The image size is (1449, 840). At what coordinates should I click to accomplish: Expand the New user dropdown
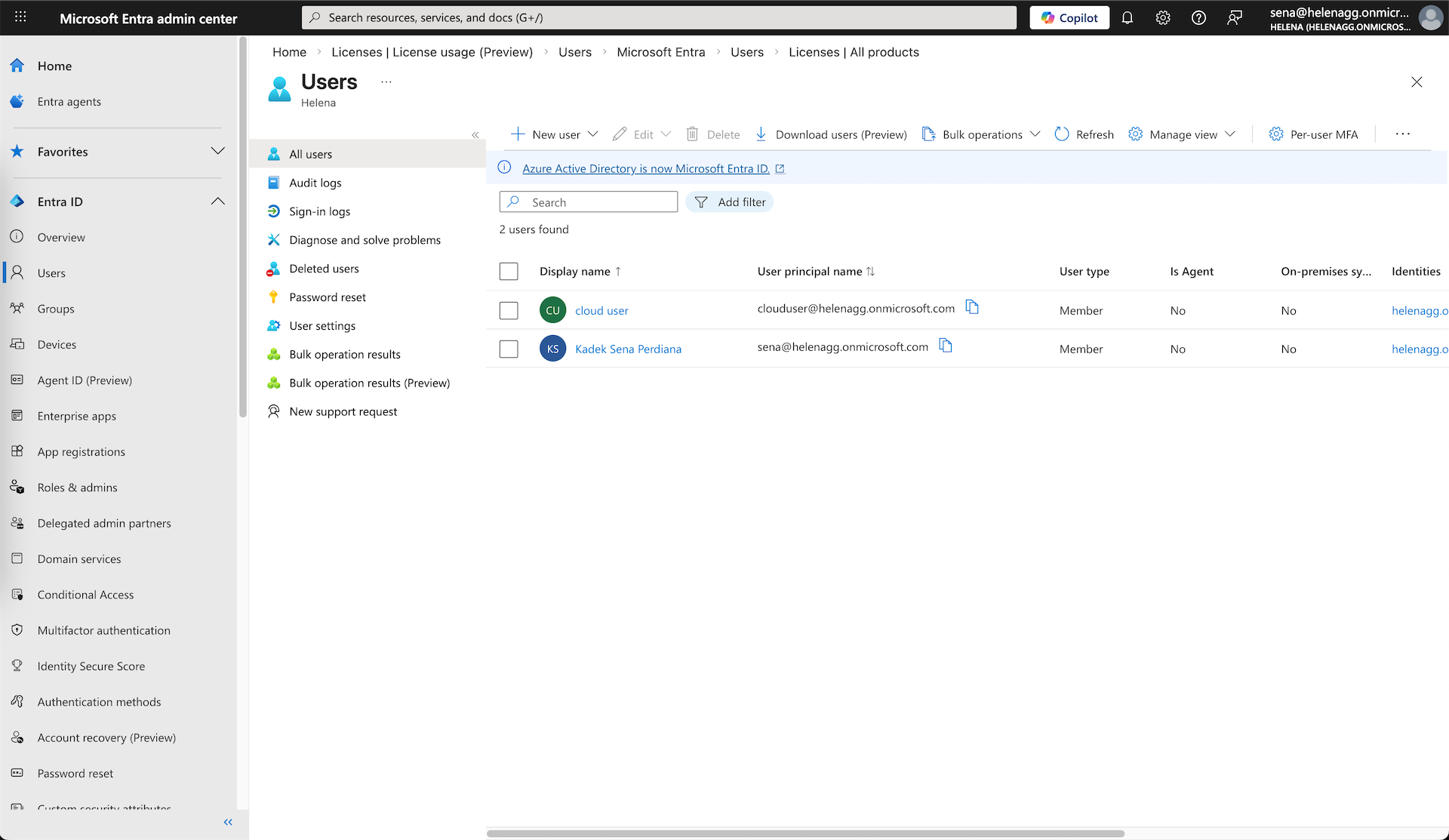click(592, 134)
